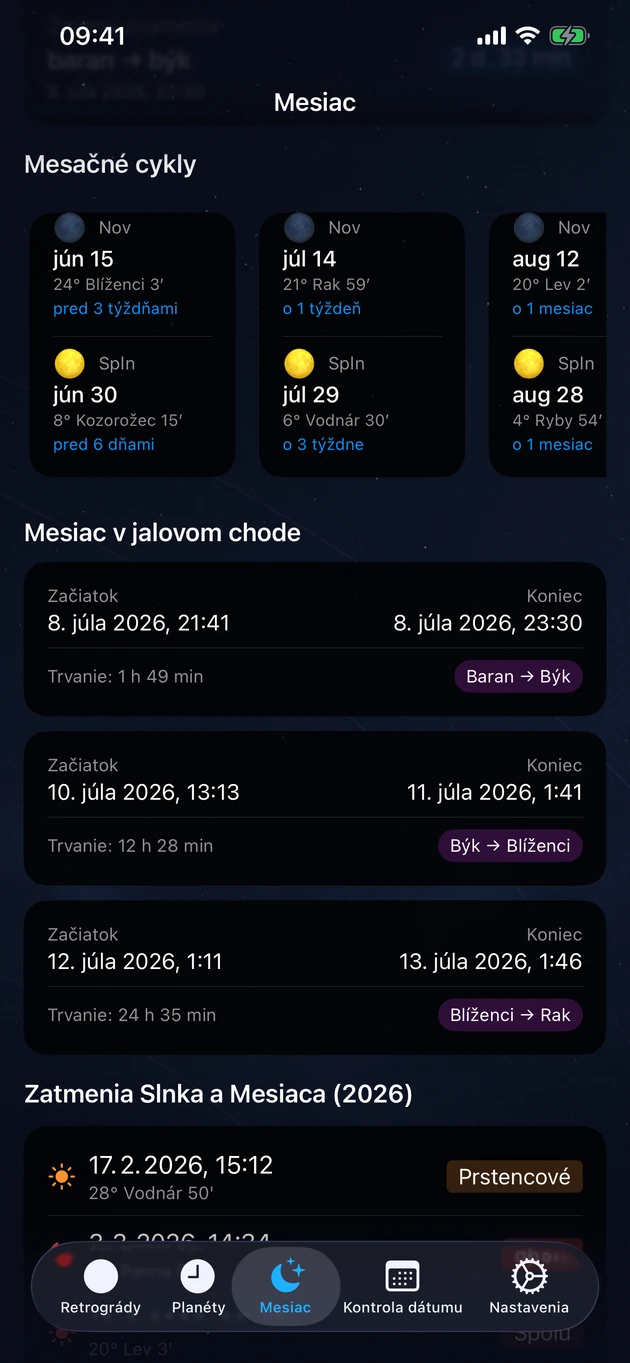Tap the 'o 3 týždne' link

[x=323, y=444]
